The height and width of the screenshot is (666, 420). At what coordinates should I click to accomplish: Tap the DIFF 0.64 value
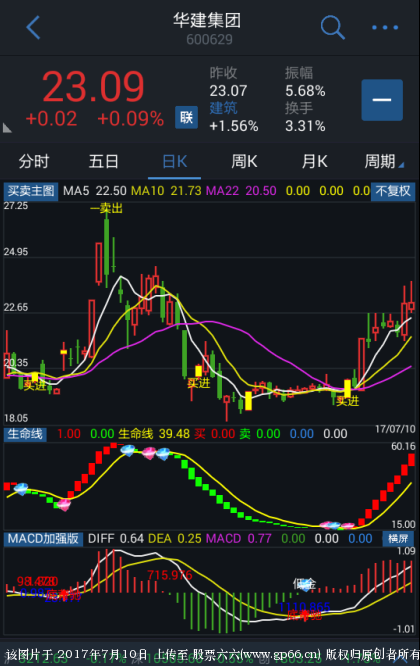tap(116, 539)
